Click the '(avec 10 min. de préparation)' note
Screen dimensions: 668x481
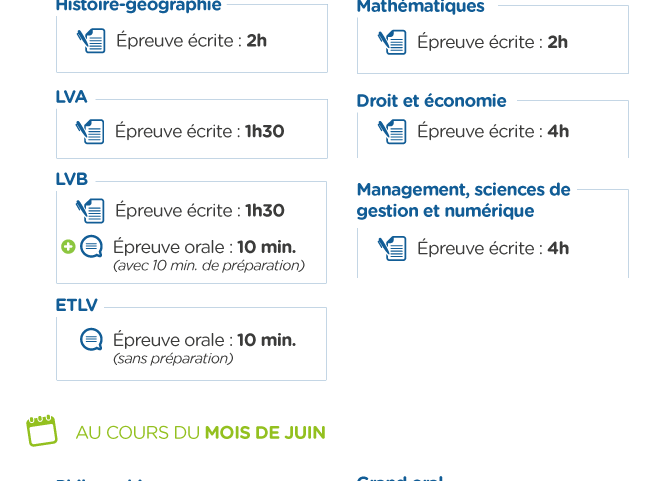[209, 266]
